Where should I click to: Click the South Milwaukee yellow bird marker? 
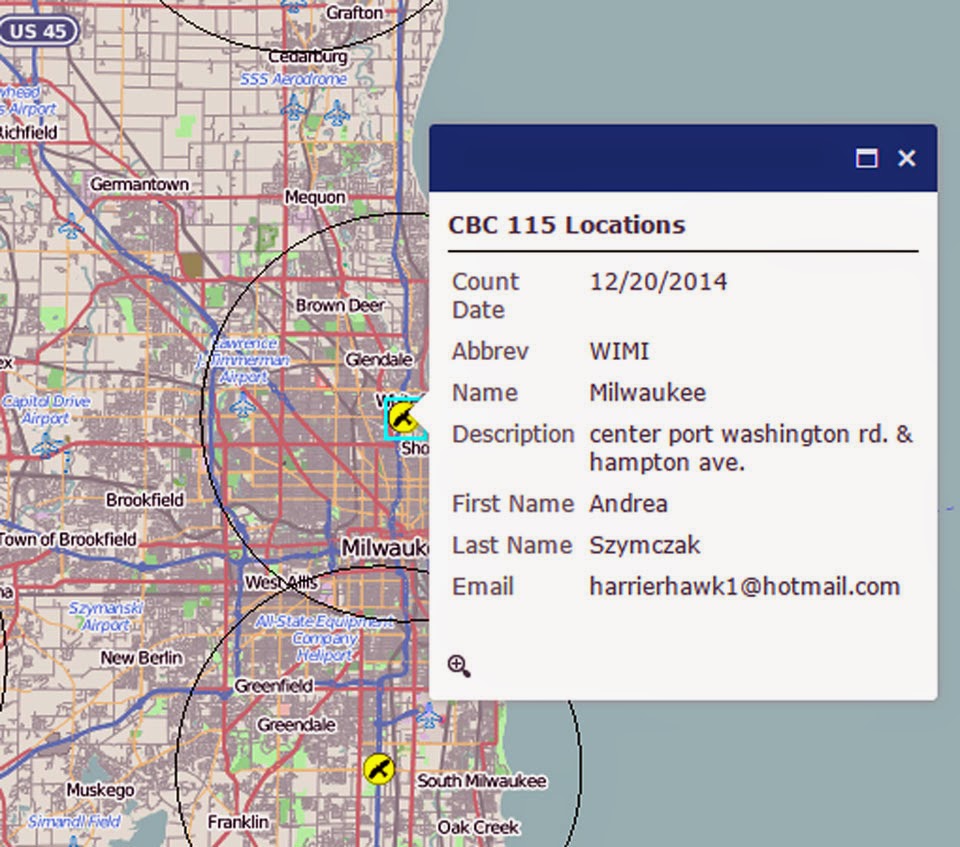click(378, 769)
